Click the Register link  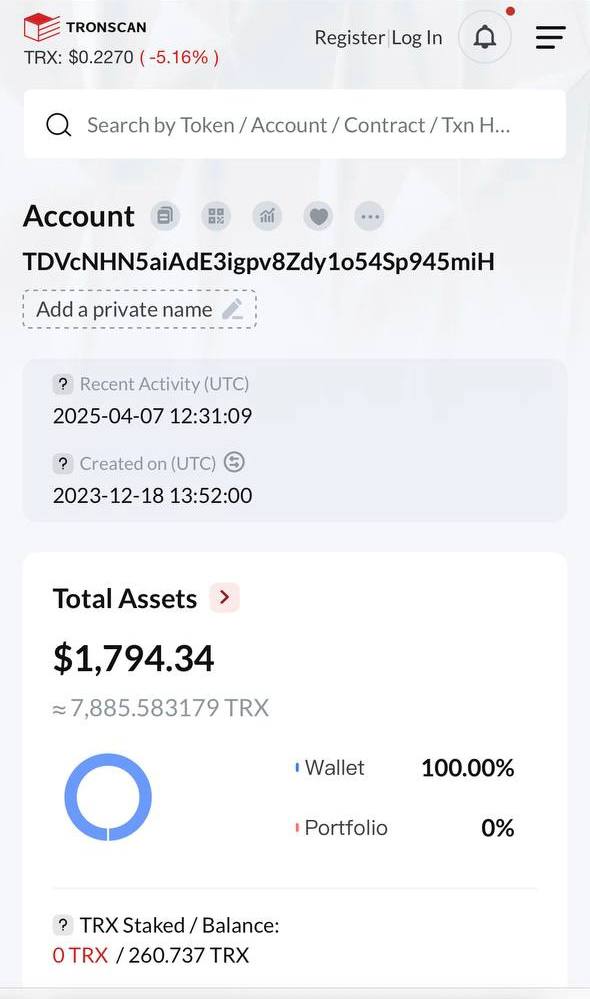point(349,38)
